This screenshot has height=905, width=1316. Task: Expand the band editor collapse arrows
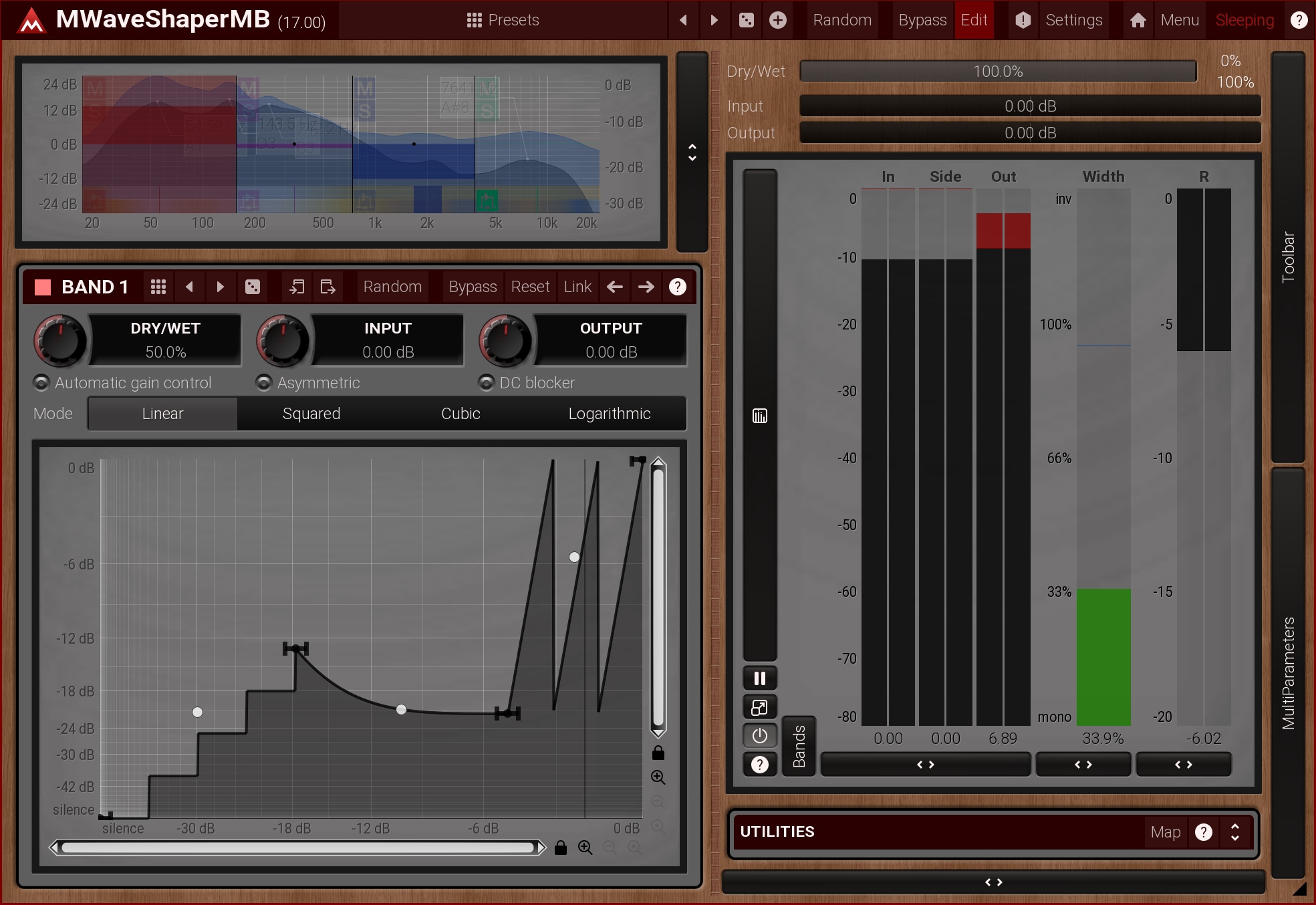692,152
